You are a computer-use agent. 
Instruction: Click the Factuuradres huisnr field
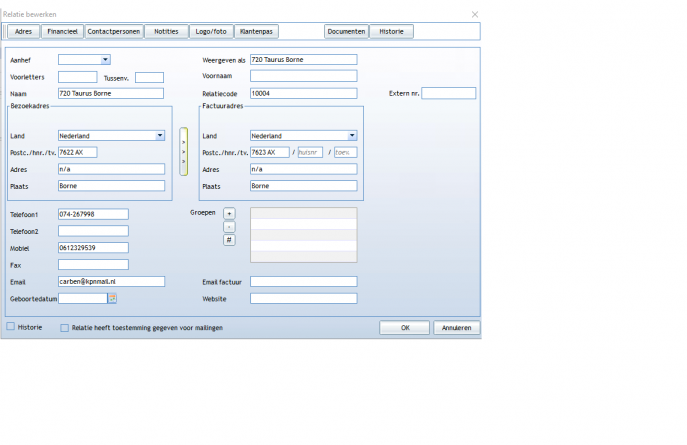point(310,152)
